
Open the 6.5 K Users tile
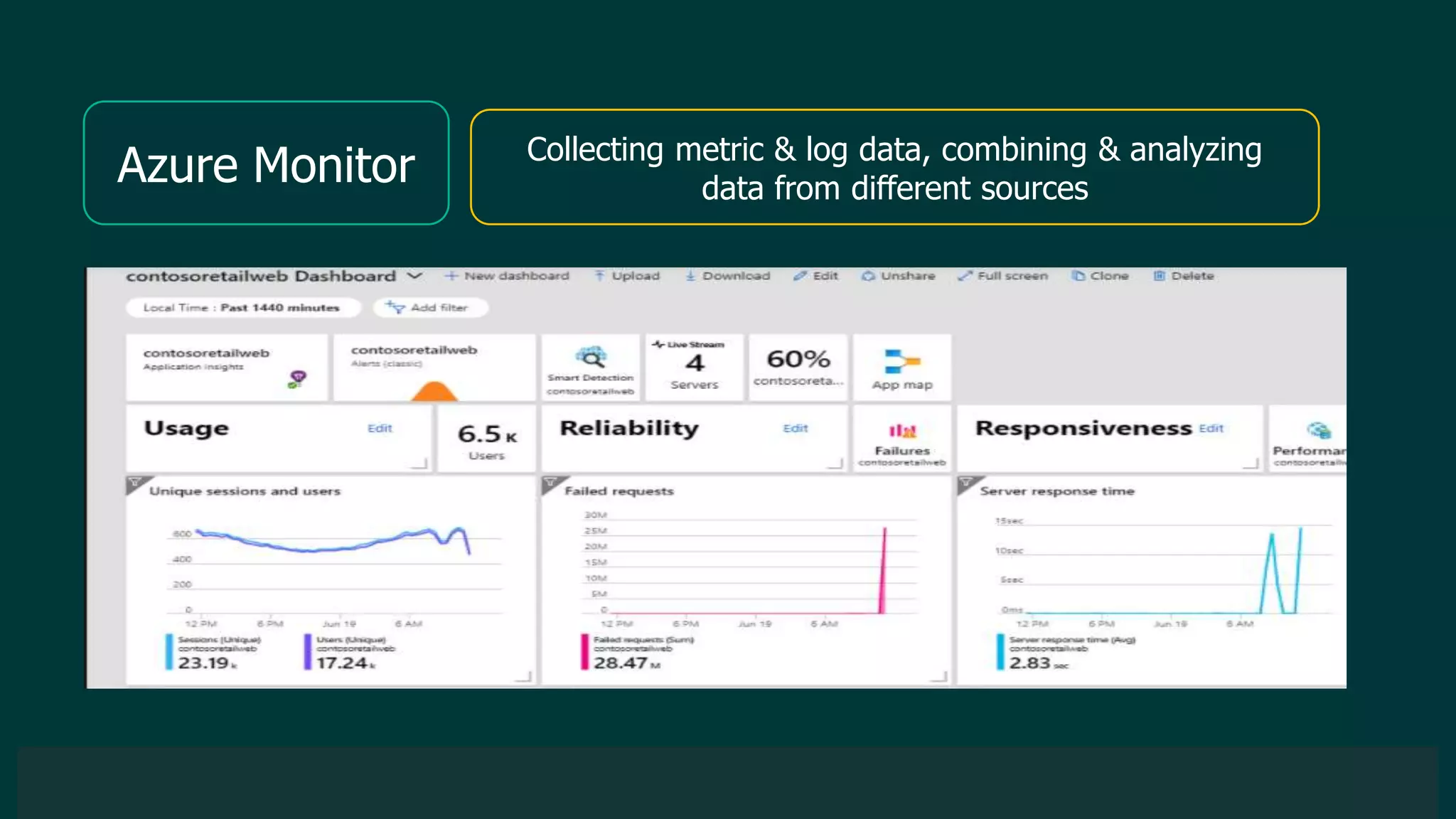[x=487, y=439]
